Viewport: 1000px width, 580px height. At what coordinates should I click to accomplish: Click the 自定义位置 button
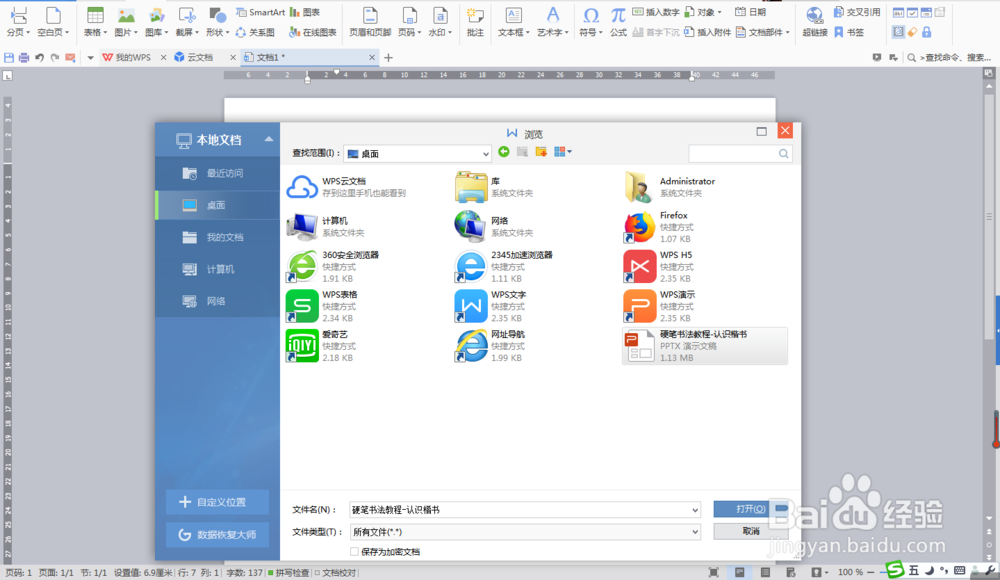pyautogui.click(x=217, y=502)
